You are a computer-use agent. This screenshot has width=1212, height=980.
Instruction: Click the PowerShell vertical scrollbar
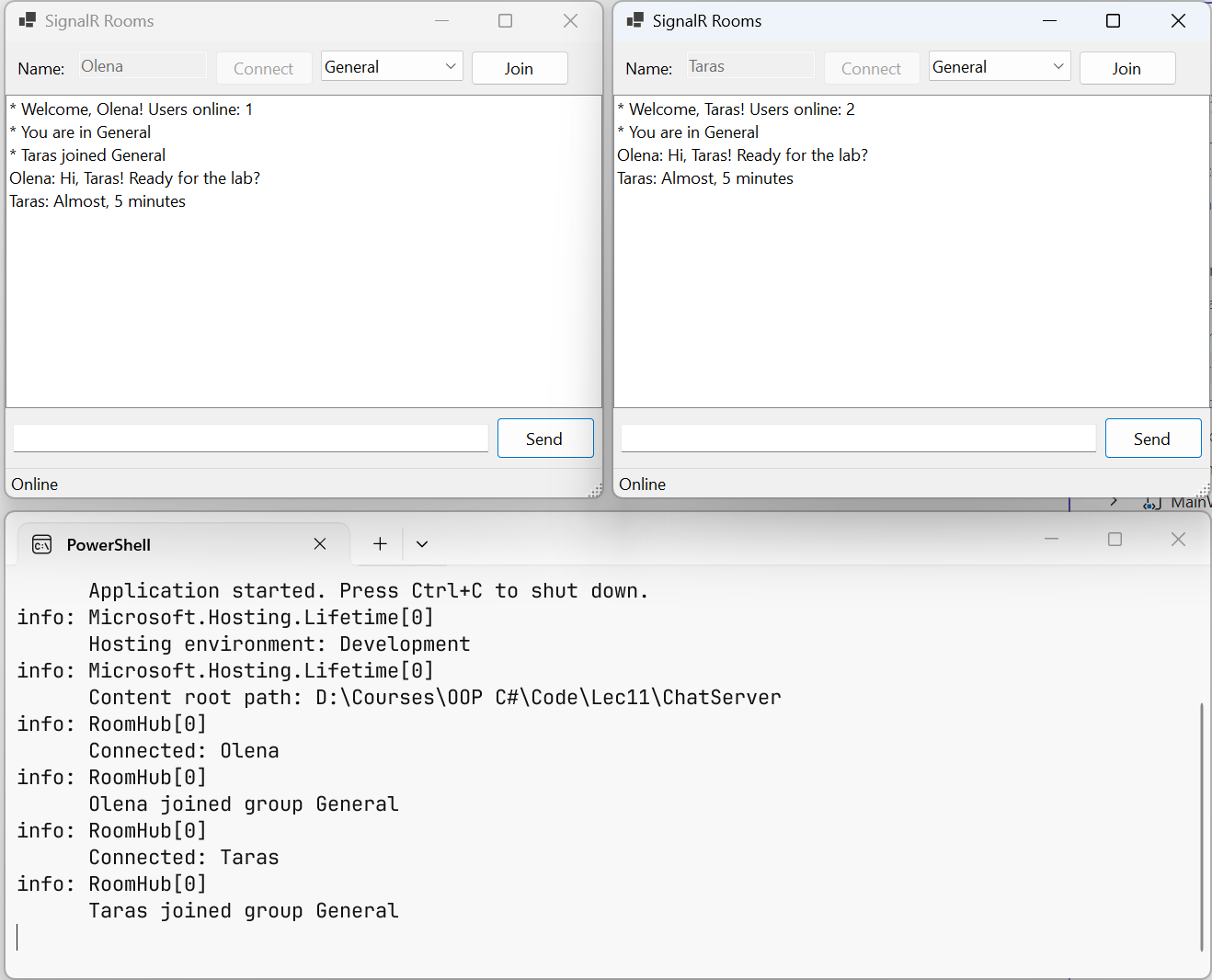1201,827
